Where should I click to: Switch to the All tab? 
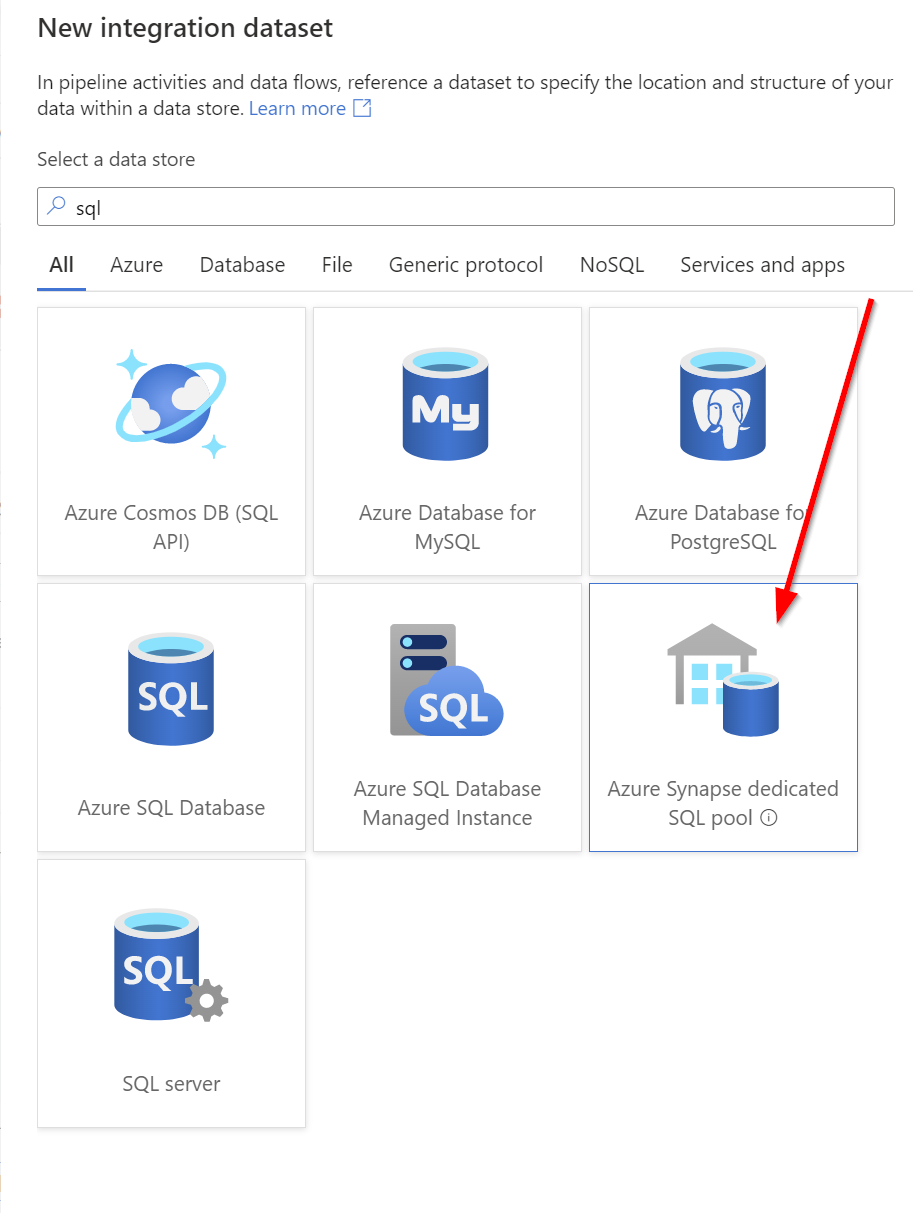click(x=61, y=265)
